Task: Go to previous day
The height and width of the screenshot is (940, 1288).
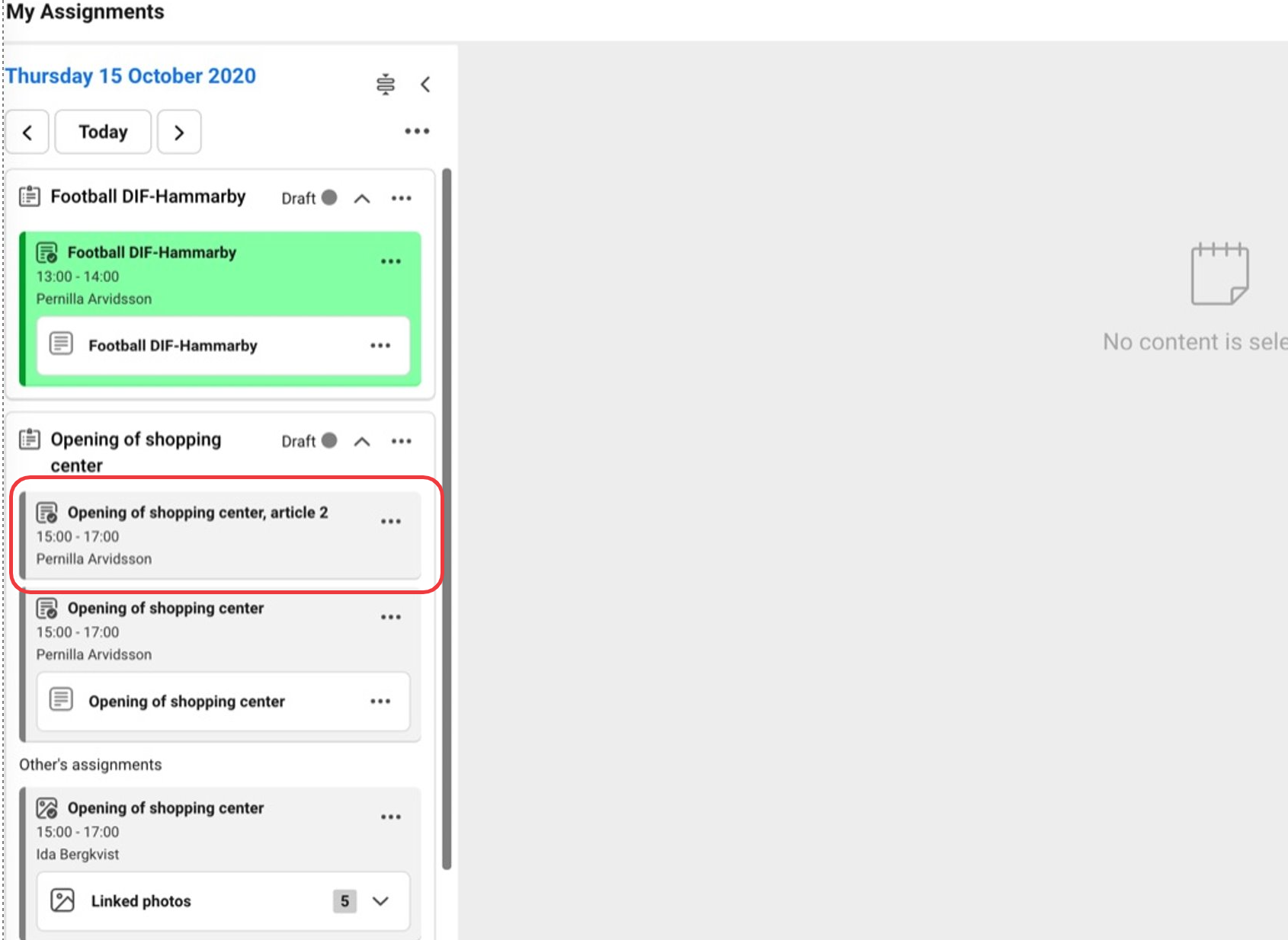Action: (27, 133)
